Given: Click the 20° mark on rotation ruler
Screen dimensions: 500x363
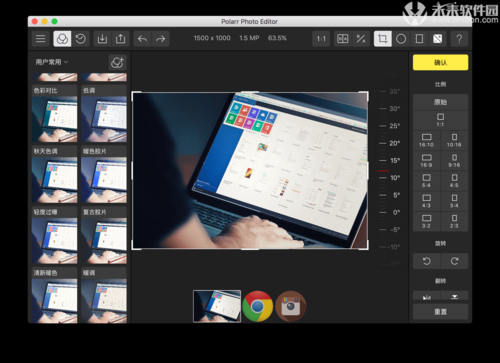Looking at the screenshot, I should tap(395, 143).
